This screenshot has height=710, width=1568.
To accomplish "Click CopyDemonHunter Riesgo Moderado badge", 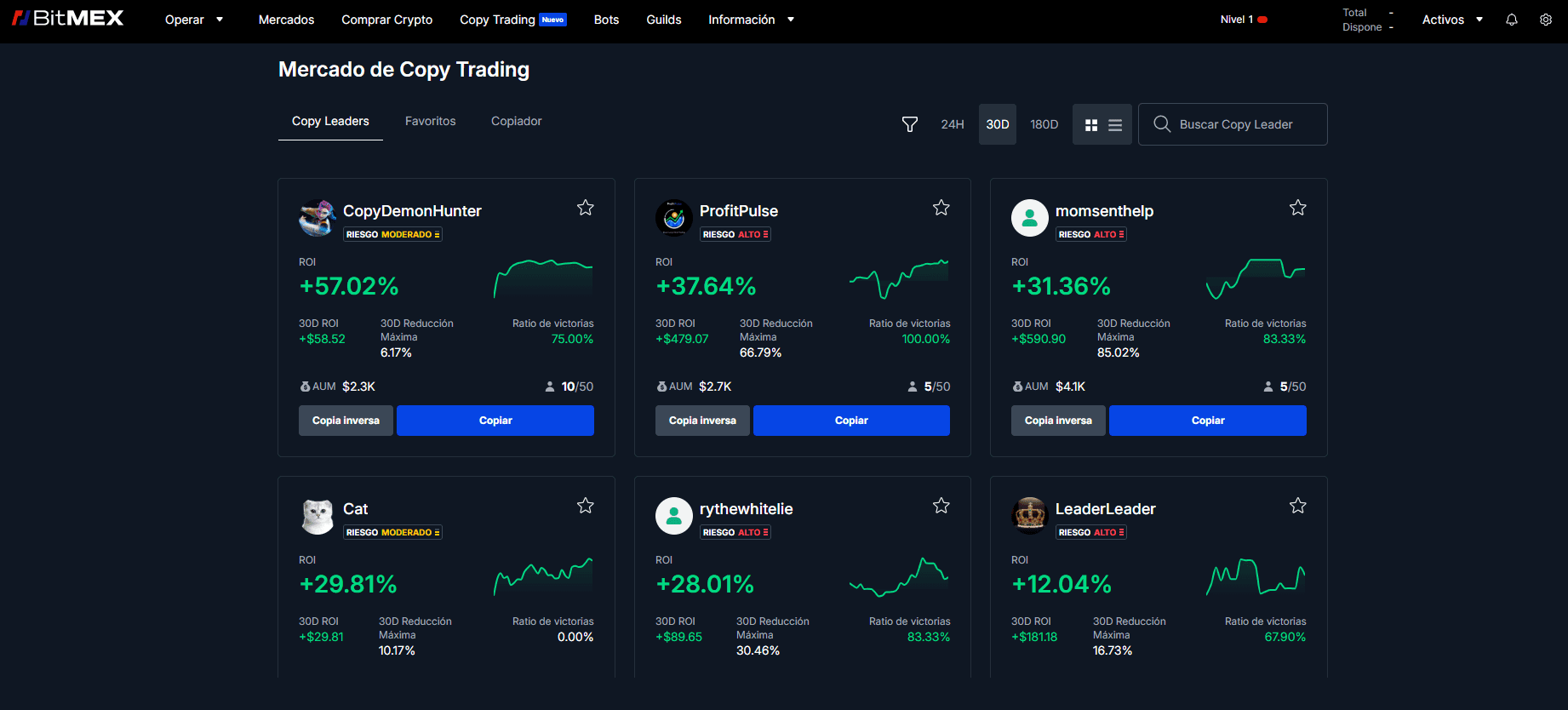I will click(x=392, y=234).
